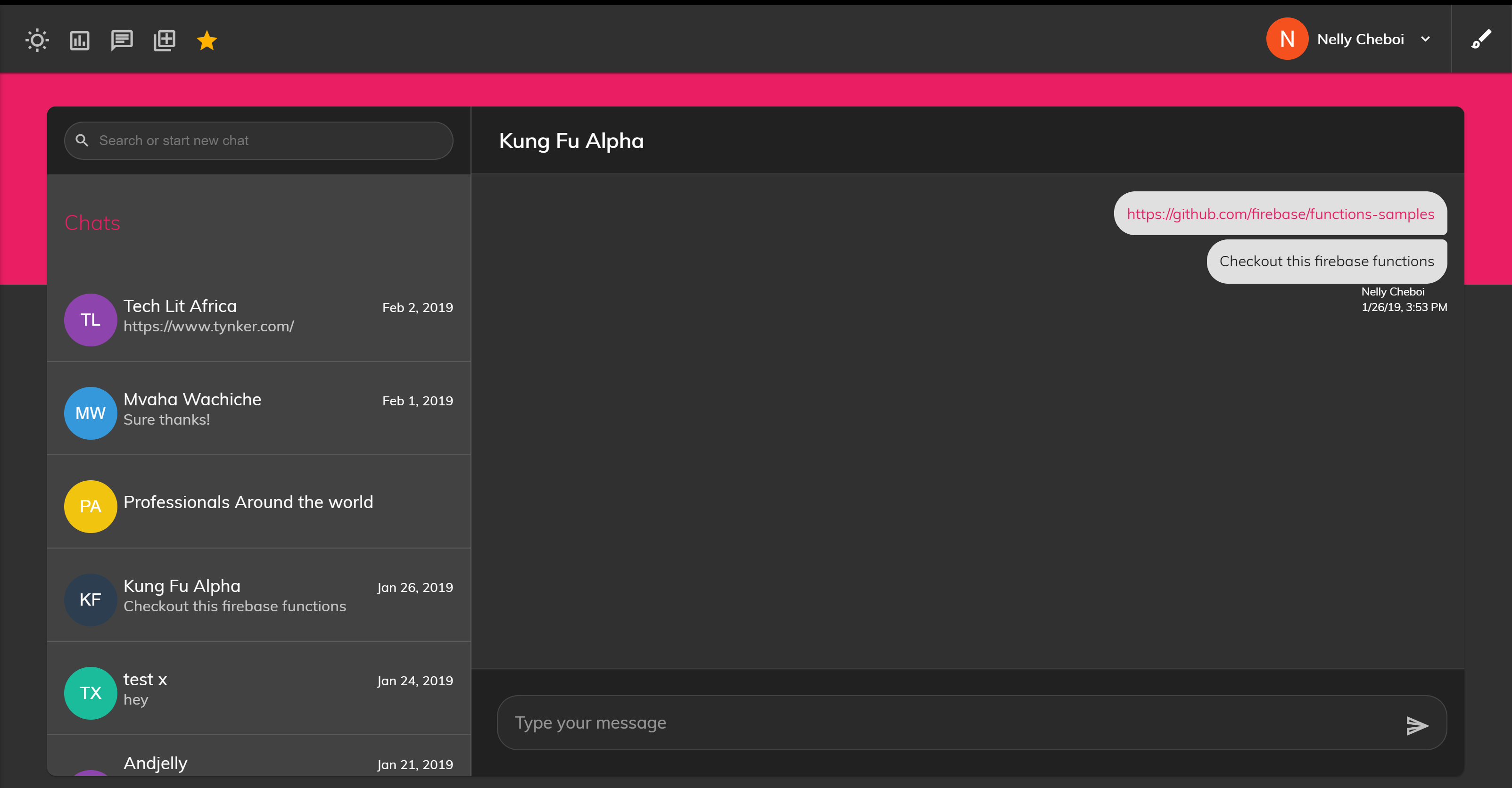This screenshot has height=788, width=1512.
Task: Start a new chat via the add-document icon
Action: 164,39
